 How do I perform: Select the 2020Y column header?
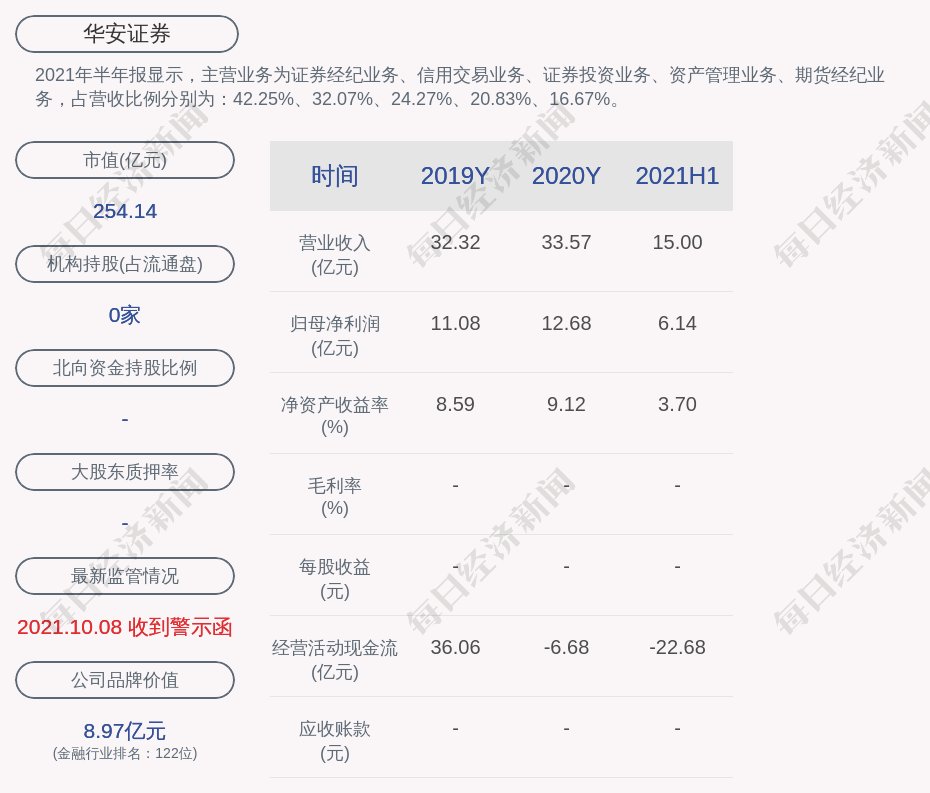coord(566,176)
